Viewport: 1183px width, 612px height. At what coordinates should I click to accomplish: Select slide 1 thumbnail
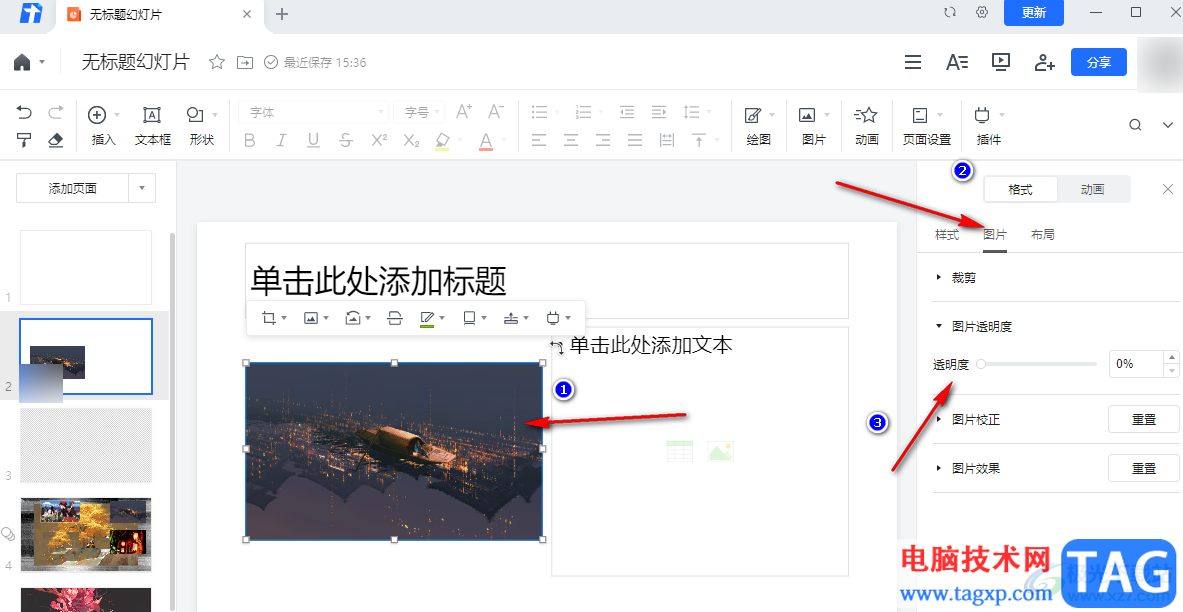click(86, 267)
